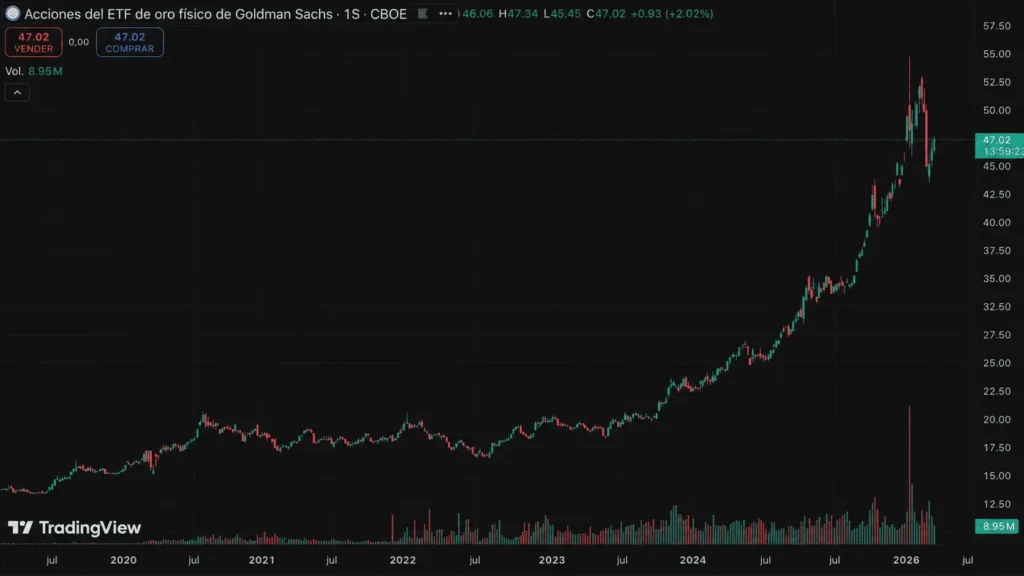Click the 2023 label on the time axis
The width and height of the screenshot is (1024, 576).
click(x=552, y=560)
